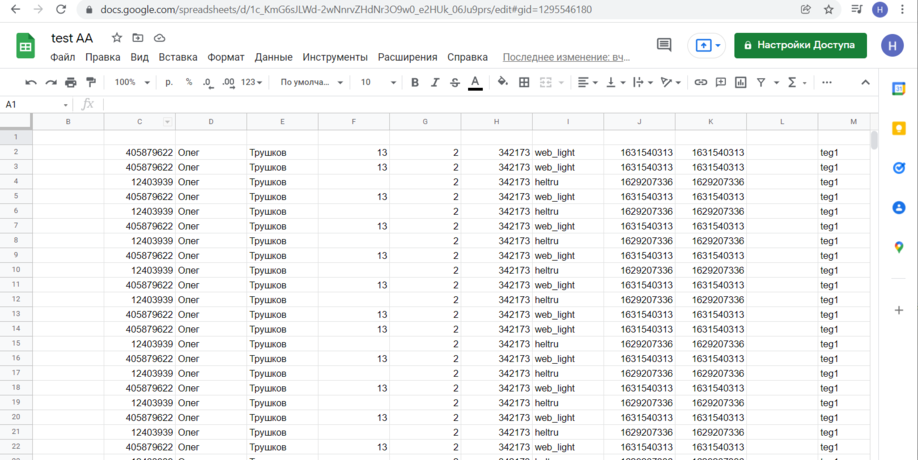Open the Данные menu
Screen dimensions: 918x460
273,57
